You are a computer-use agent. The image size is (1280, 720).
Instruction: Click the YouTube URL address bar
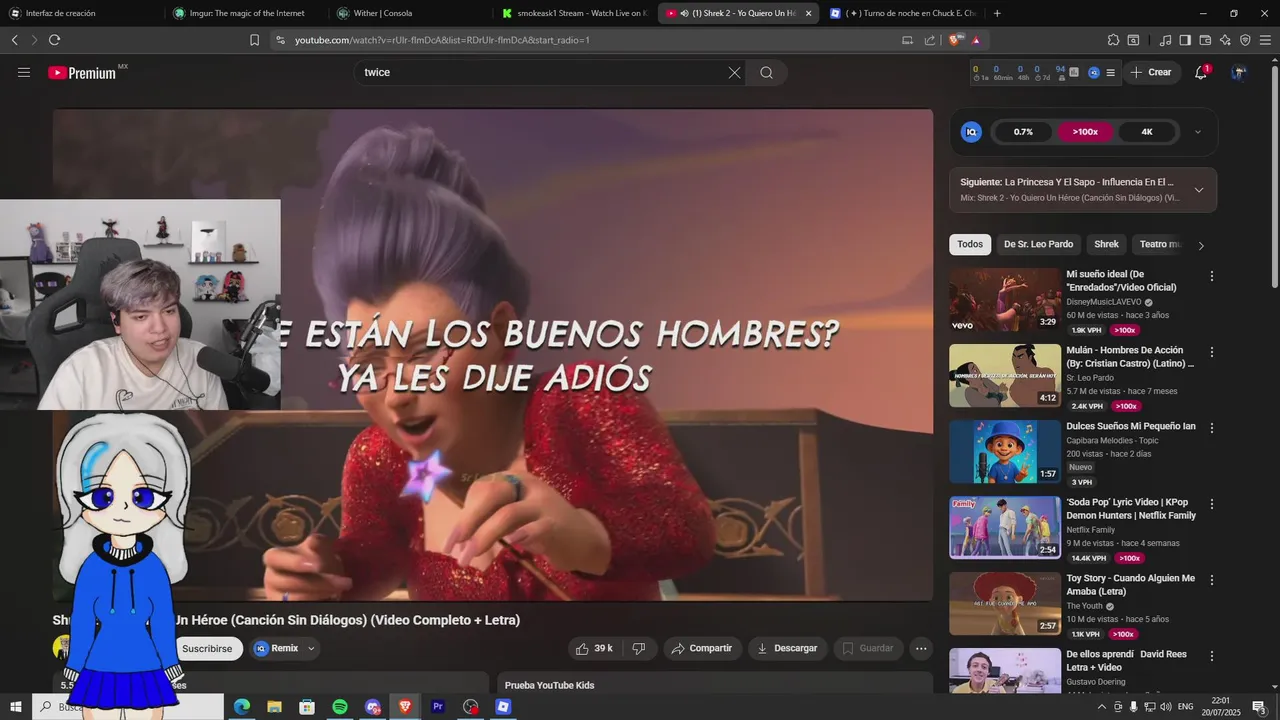pyautogui.click(x=590, y=40)
